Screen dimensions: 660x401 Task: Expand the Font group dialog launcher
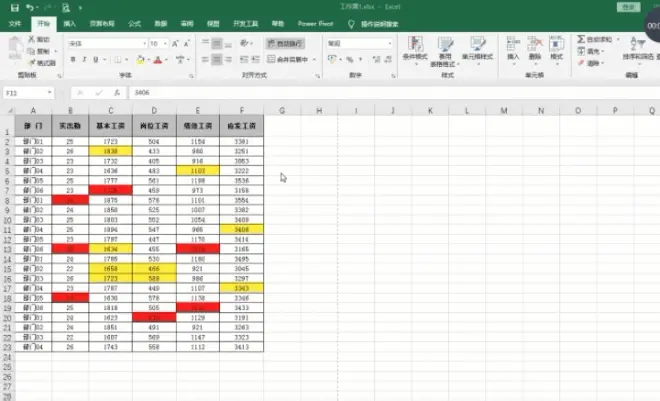click(x=191, y=76)
